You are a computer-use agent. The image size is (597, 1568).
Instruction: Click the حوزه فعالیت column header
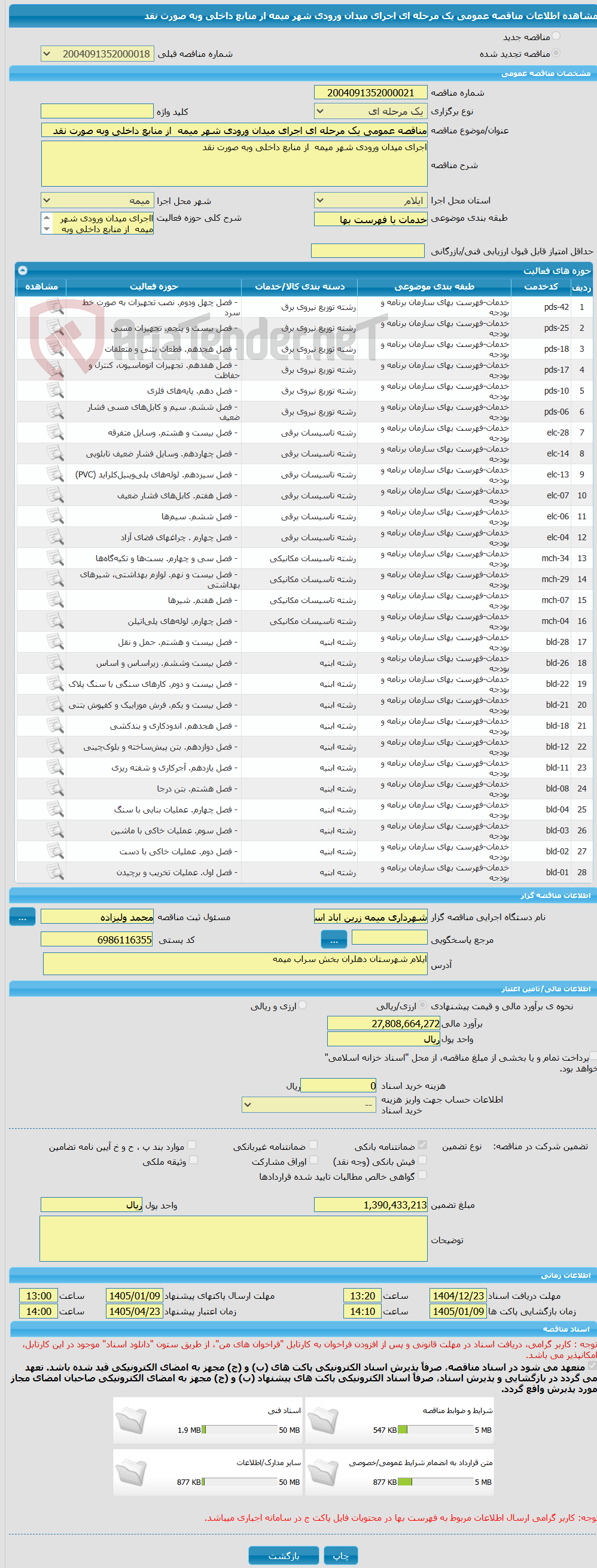[x=153, y=287]
